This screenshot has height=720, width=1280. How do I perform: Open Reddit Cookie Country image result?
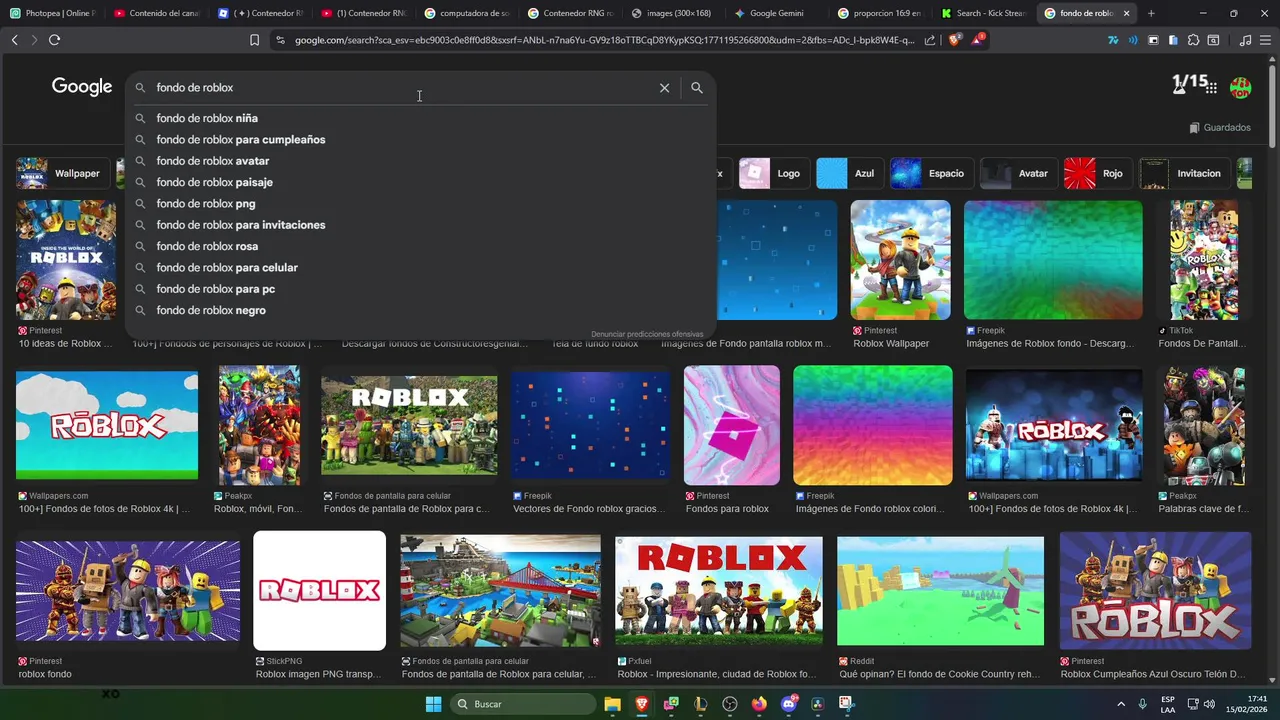click(x=940, y=591)
